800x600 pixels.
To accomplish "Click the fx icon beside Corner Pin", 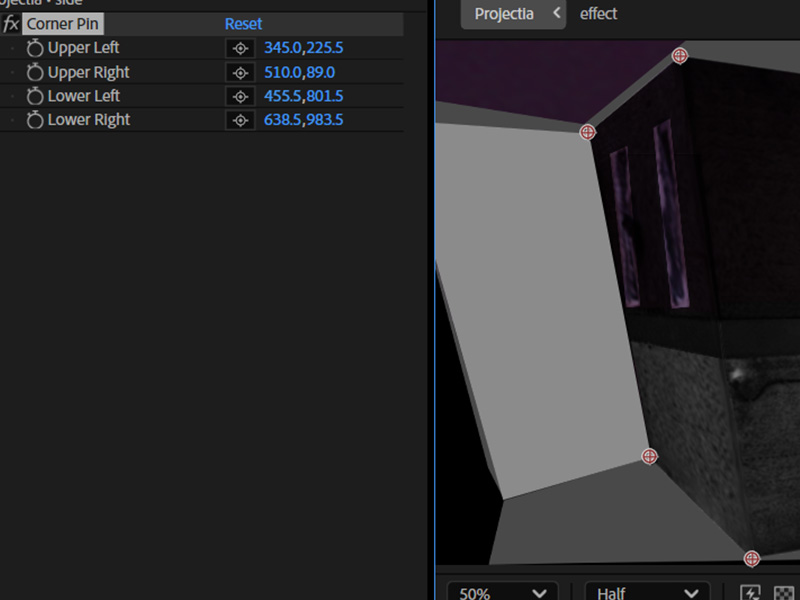I will point(10,23).
